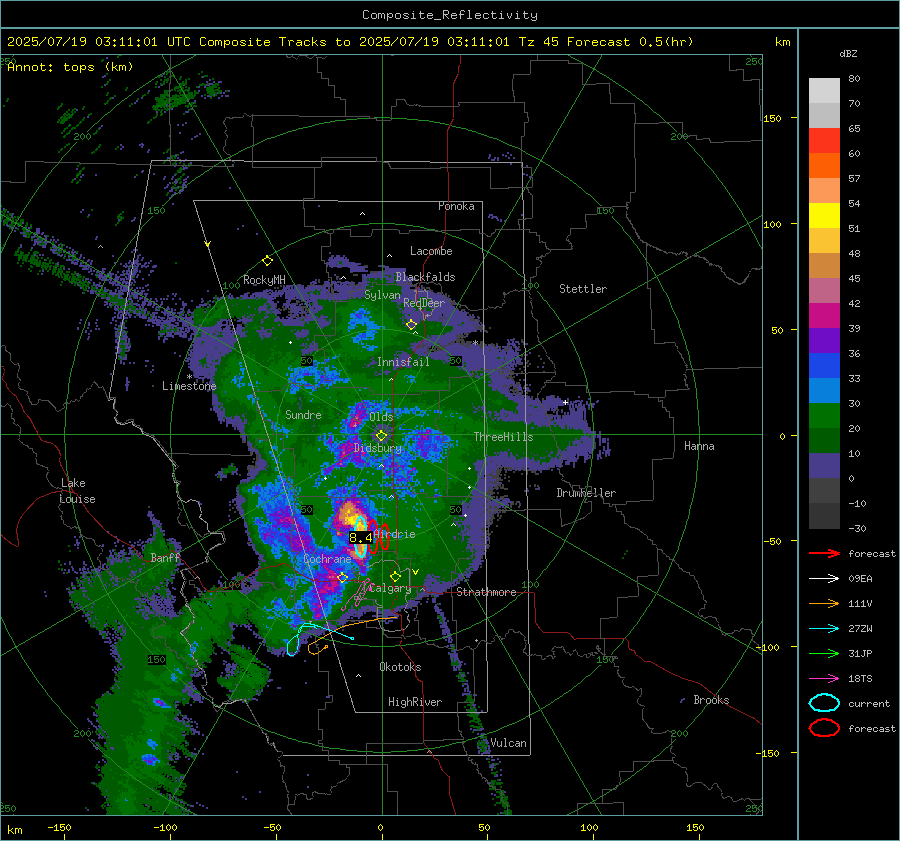
Task: Click the UTC Composite Tracks header line
Action: (350, 42)
